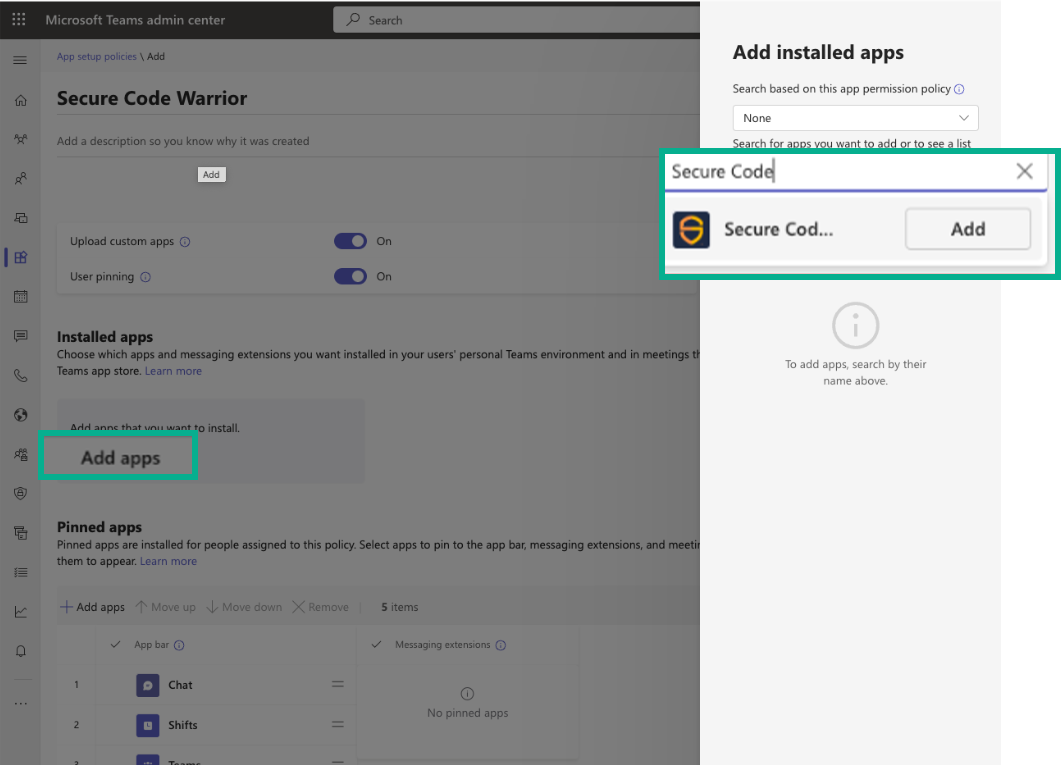Grab the reorder handle on the Chat row
Screen dimensions: 1061x765
coord(338,685)
